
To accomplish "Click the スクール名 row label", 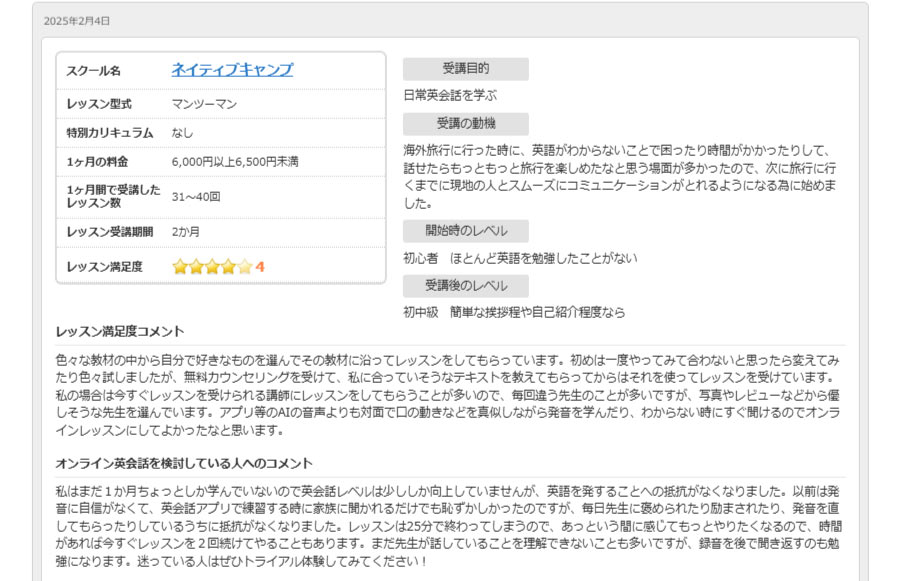I will (x=94, y=71).
